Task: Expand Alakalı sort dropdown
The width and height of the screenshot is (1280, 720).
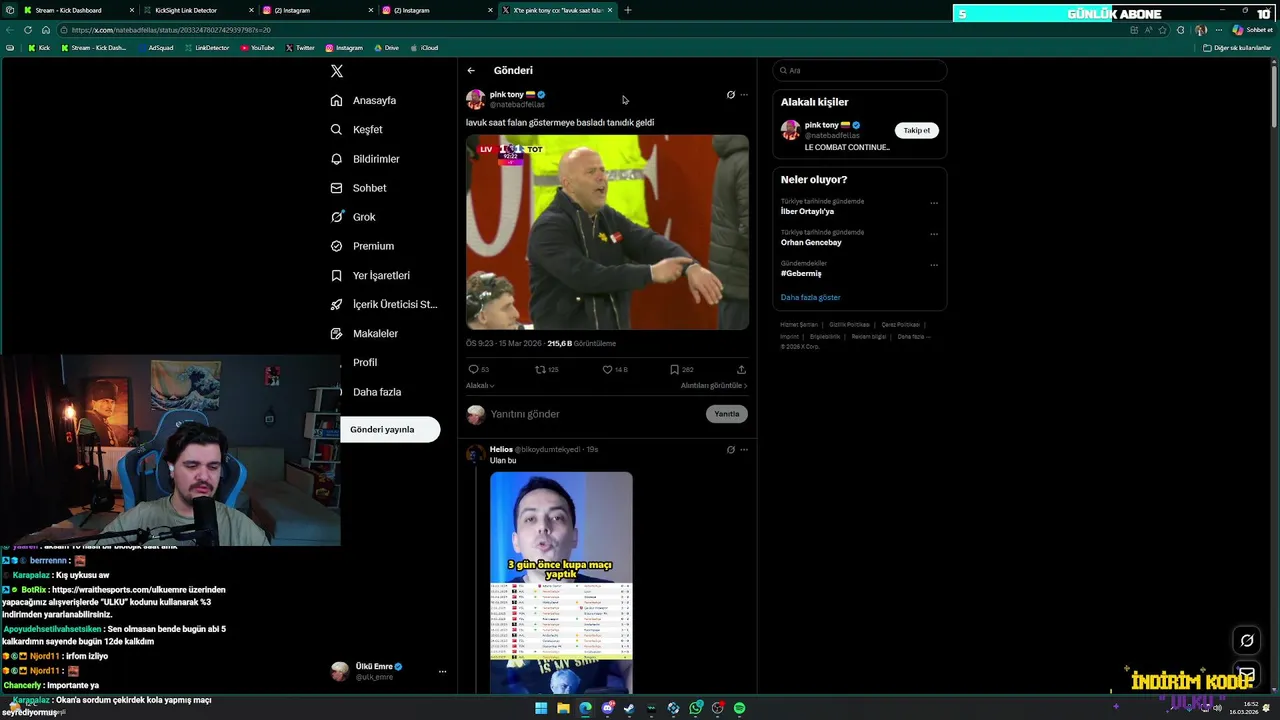Action: [x=480, y=385]
